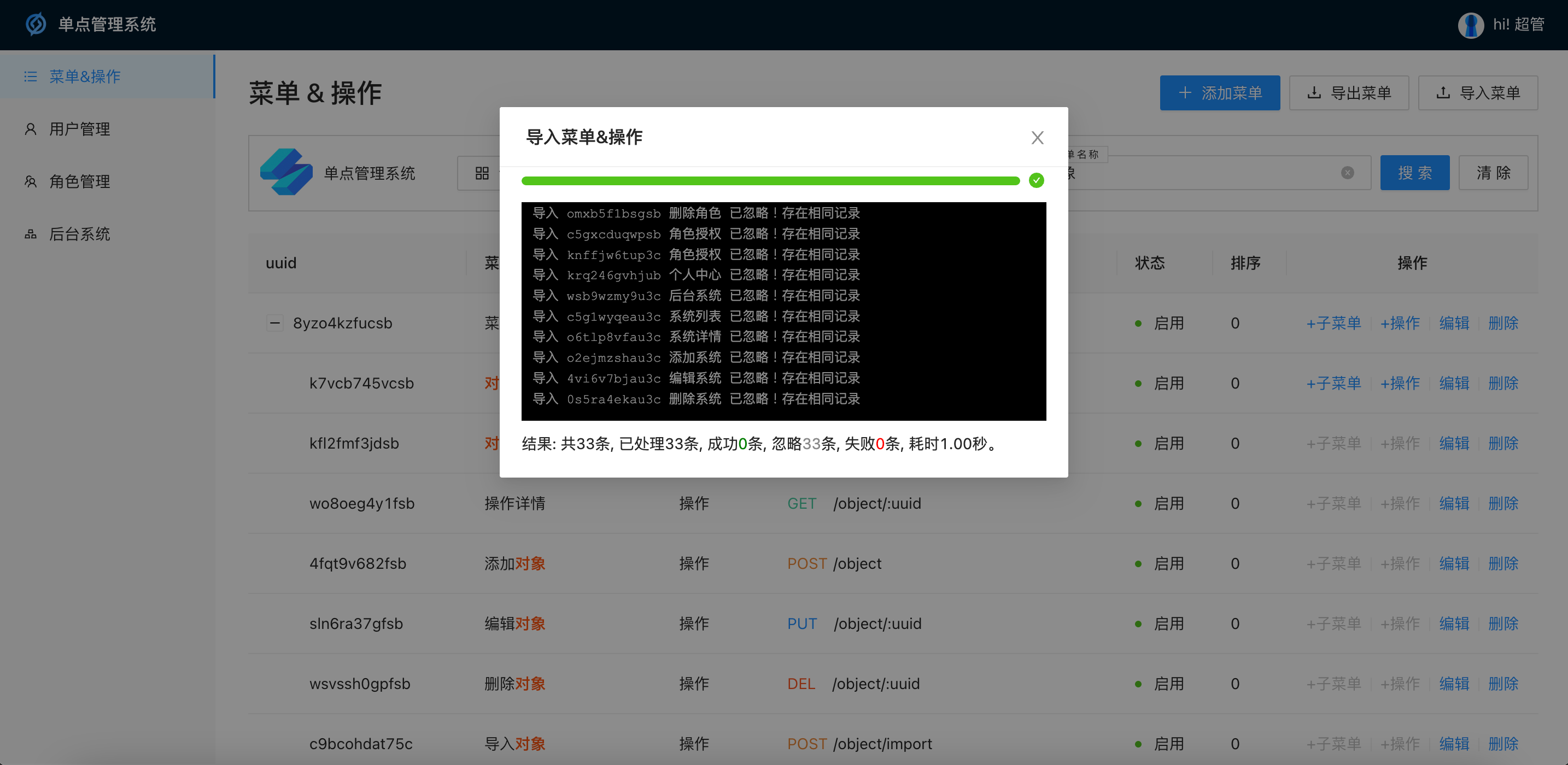Click the app logo icon in header
Viewport: 1568px width, 765px height.
[36, 25]
